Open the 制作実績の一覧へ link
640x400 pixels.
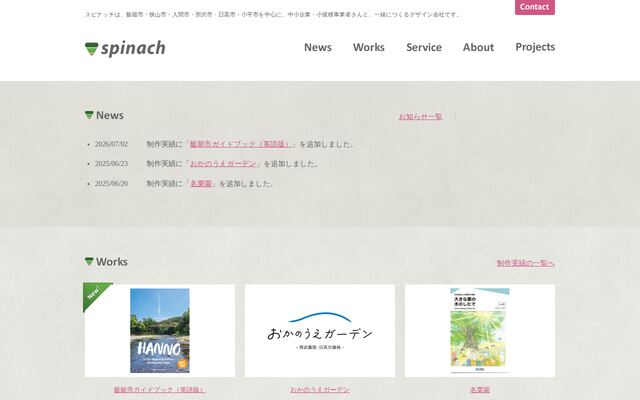[526, 263]
